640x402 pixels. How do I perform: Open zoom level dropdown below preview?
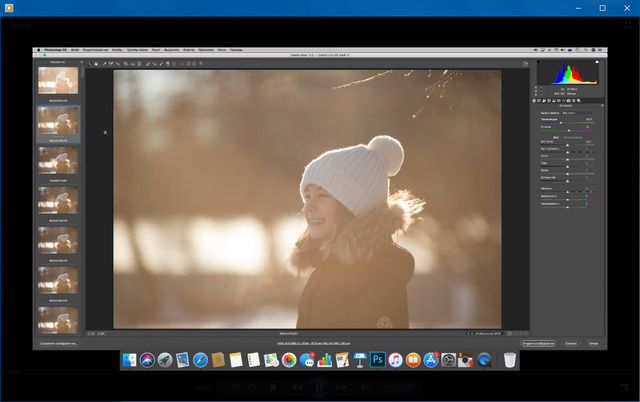(x=103, y=333)
